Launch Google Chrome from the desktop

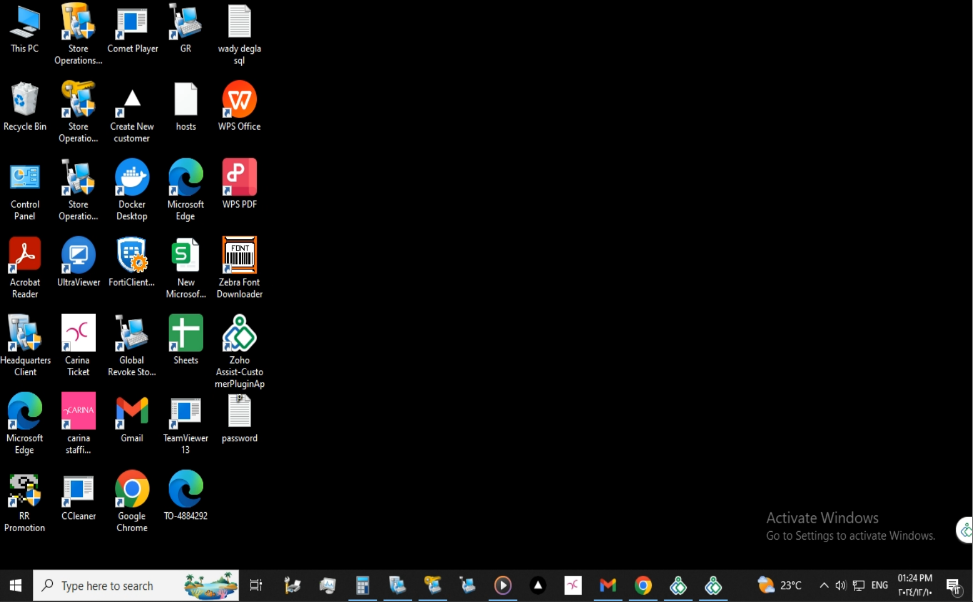click(x=132, y=501)
